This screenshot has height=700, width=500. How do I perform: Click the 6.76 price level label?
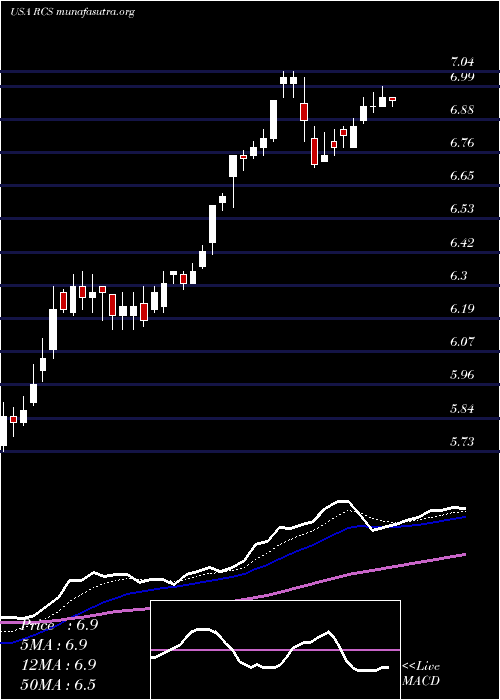[x=462, y=142]
